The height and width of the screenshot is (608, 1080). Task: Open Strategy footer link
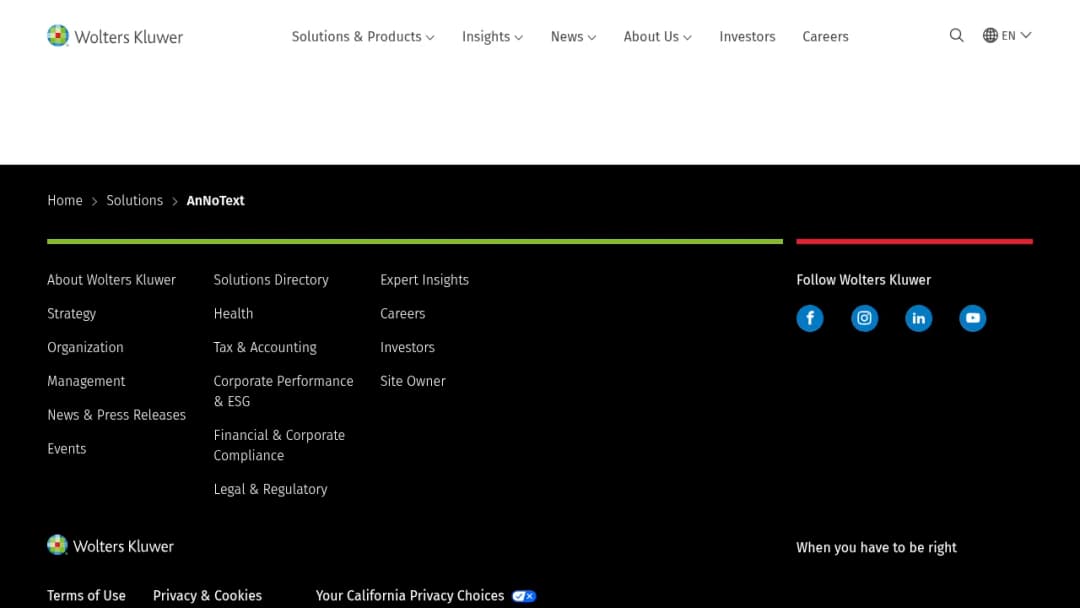point(72,314)
